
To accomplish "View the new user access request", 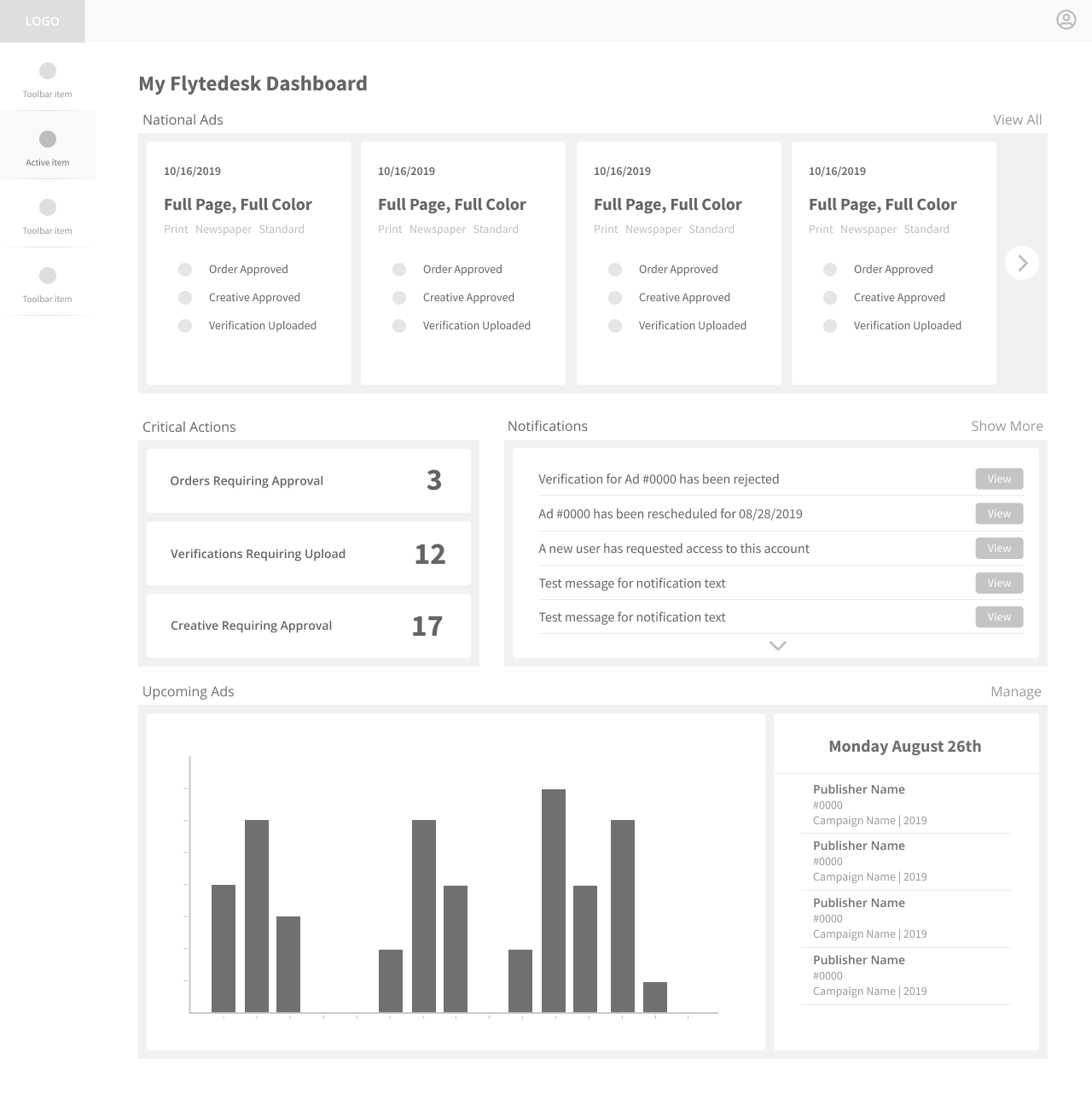I will coord(999,549).
